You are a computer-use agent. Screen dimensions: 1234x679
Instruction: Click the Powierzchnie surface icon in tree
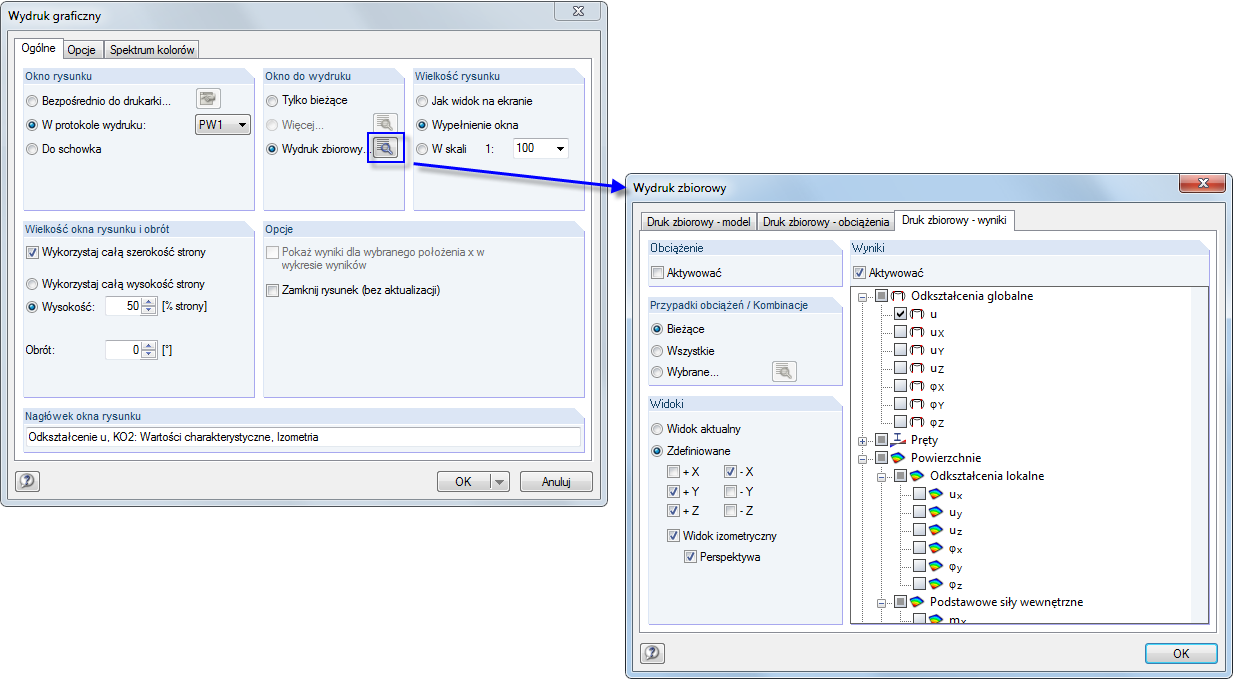click(898, 458)
